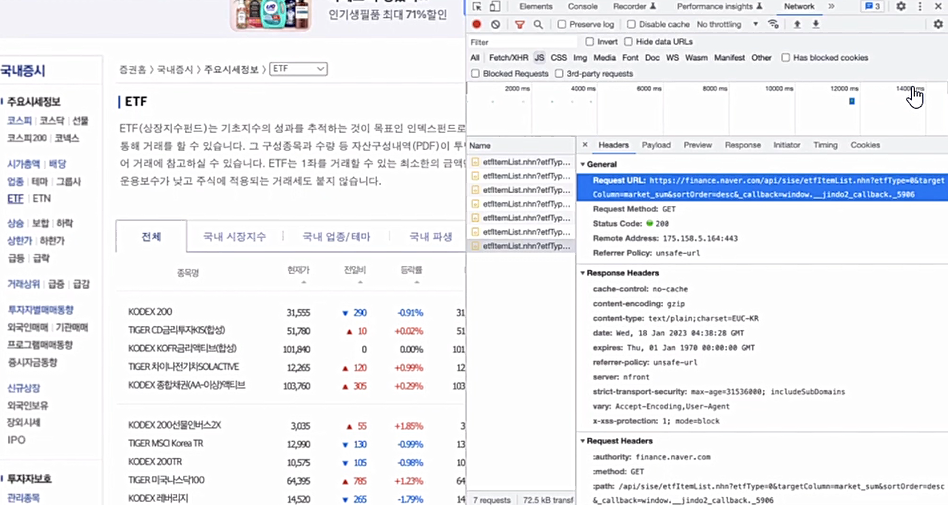This screenshot has width=948, height=505.
Task: Open the Performance insights tab
Action: 719,6
